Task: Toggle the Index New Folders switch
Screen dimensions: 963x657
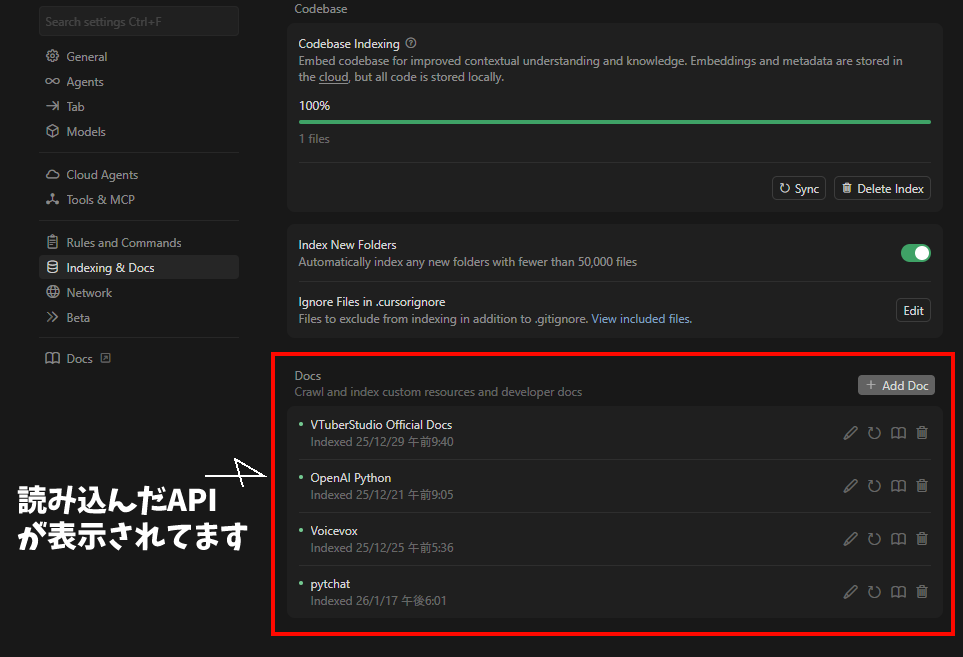Action: 915,253
